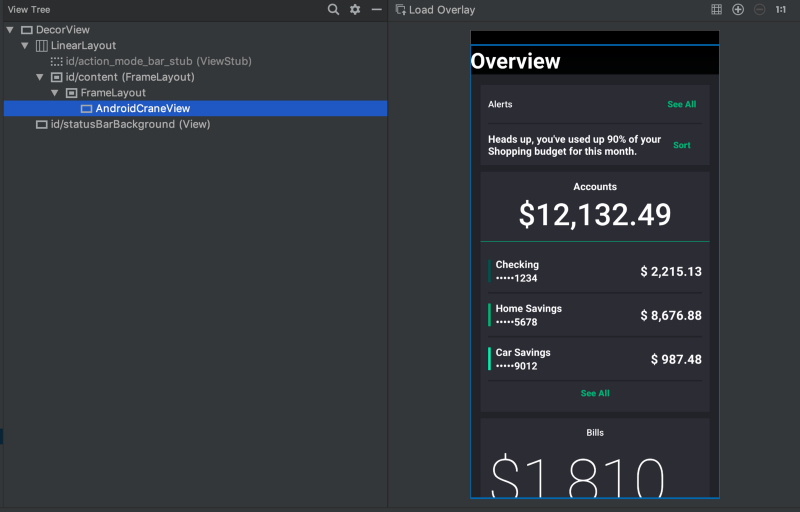Click the zoom to fit grid icon
Viewport: 800px width, 512px height.
(x=716, y=9)
